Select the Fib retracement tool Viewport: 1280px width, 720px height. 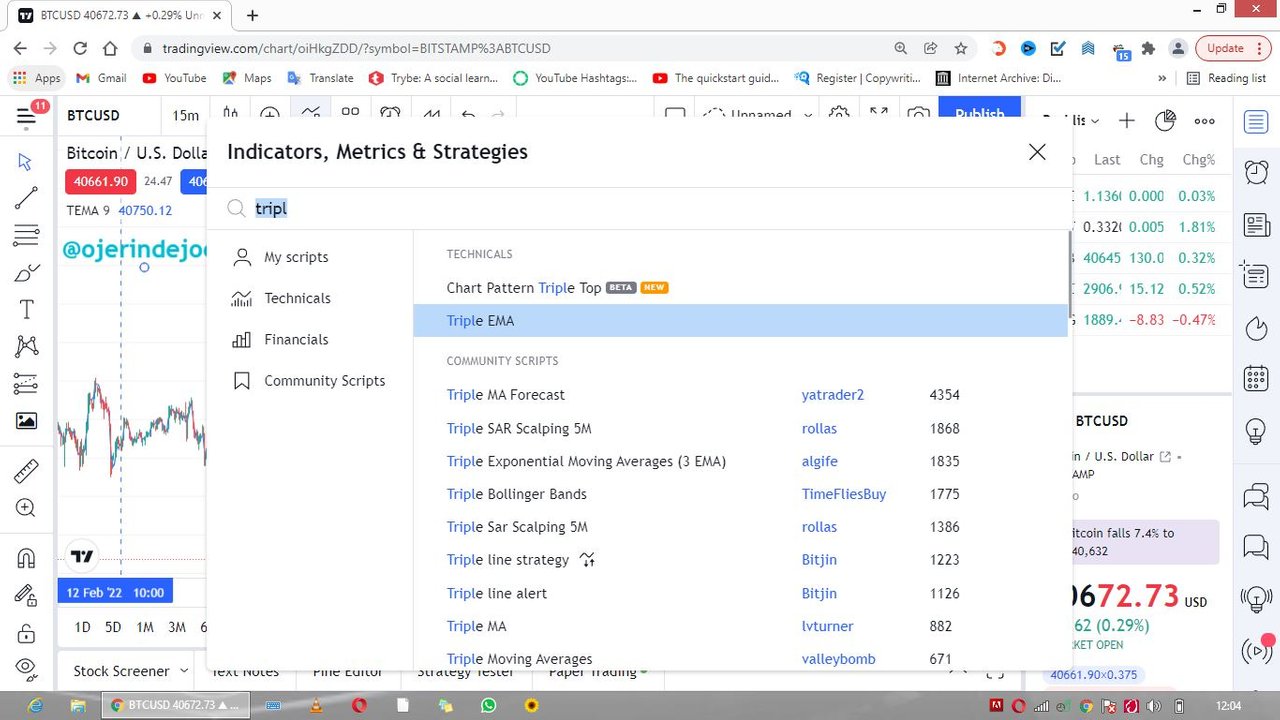[26, 236]
